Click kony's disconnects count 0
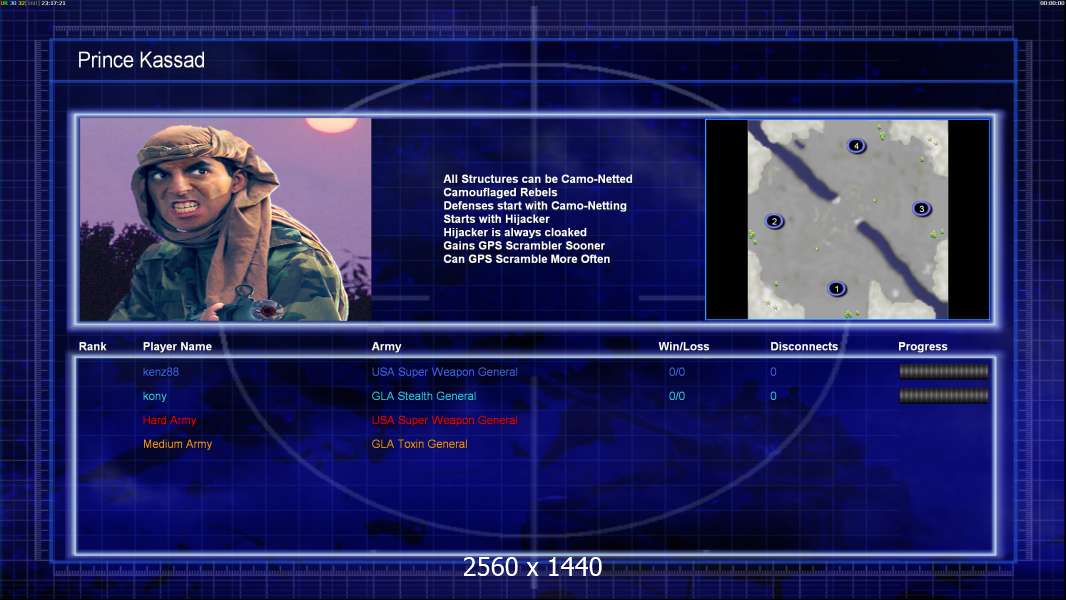Image resolution: width=1066 pixels, height=600 pixels. click(x=773, y=396)
